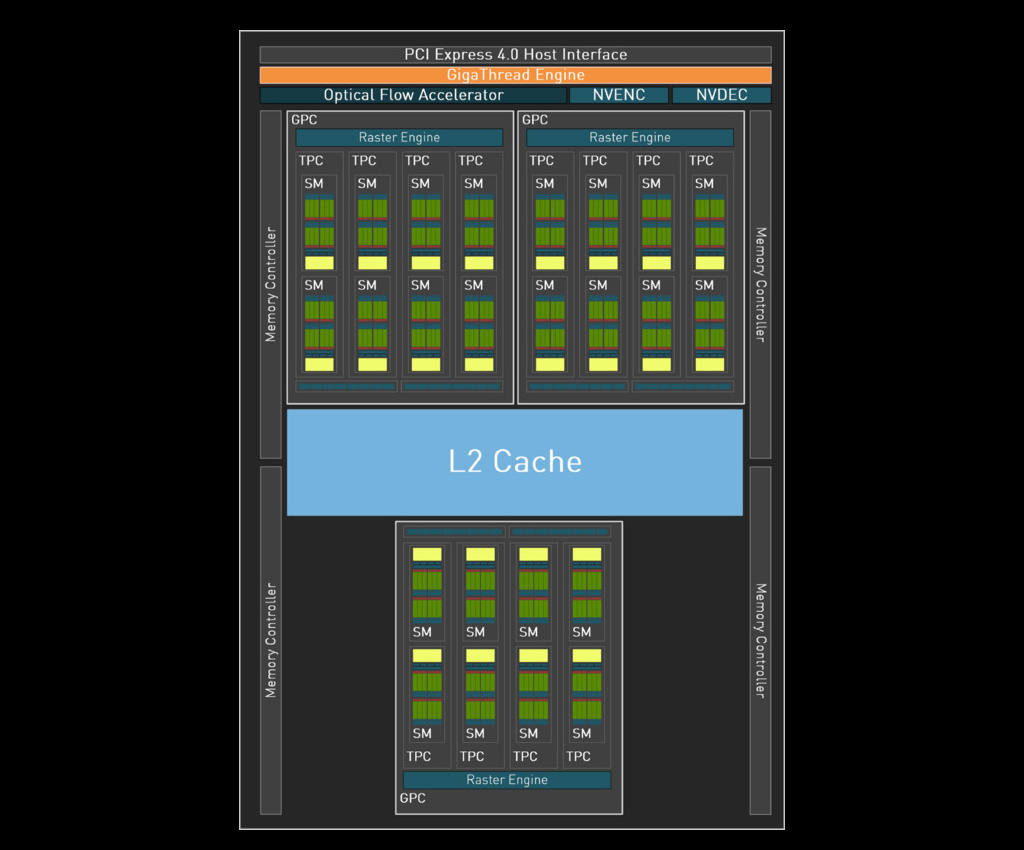Click the leftmost TPC label in bottom GPC
This screenshot has height=850, width=1024.
(419, 757)
